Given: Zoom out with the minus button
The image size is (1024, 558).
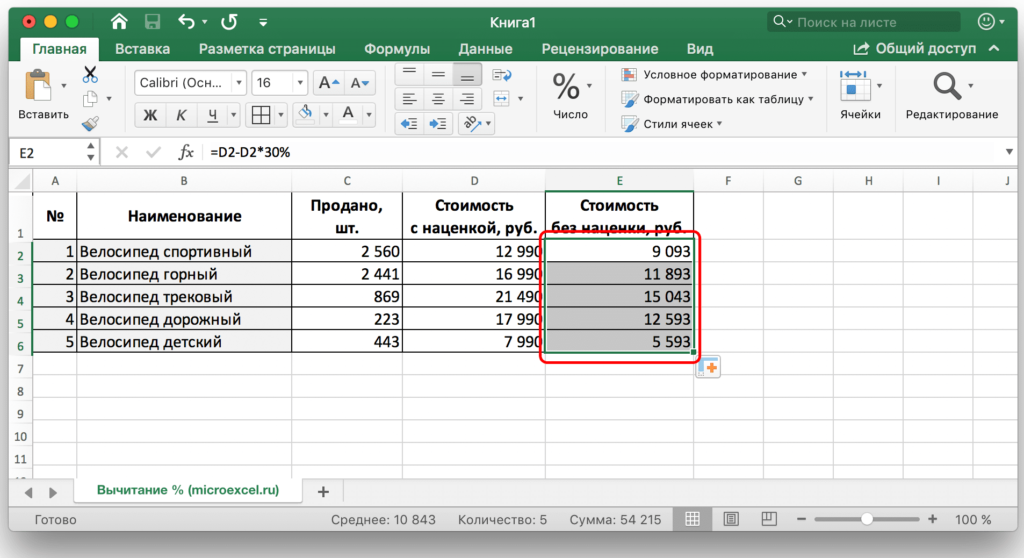Looking at the screenshot, I should tap(801, 519).
